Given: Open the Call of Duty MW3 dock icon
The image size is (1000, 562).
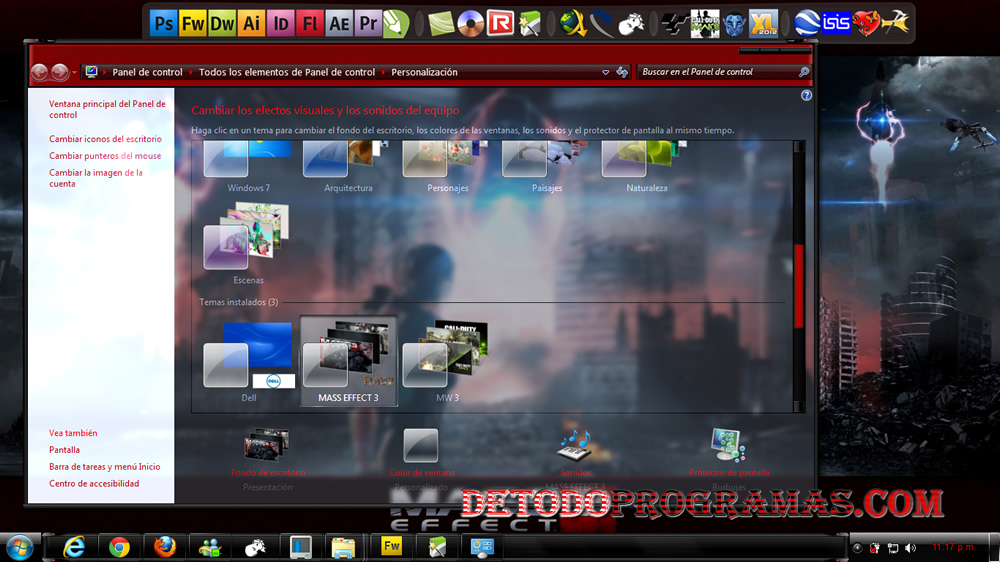Looking at the screenshot, I should [x=705, y=24].
